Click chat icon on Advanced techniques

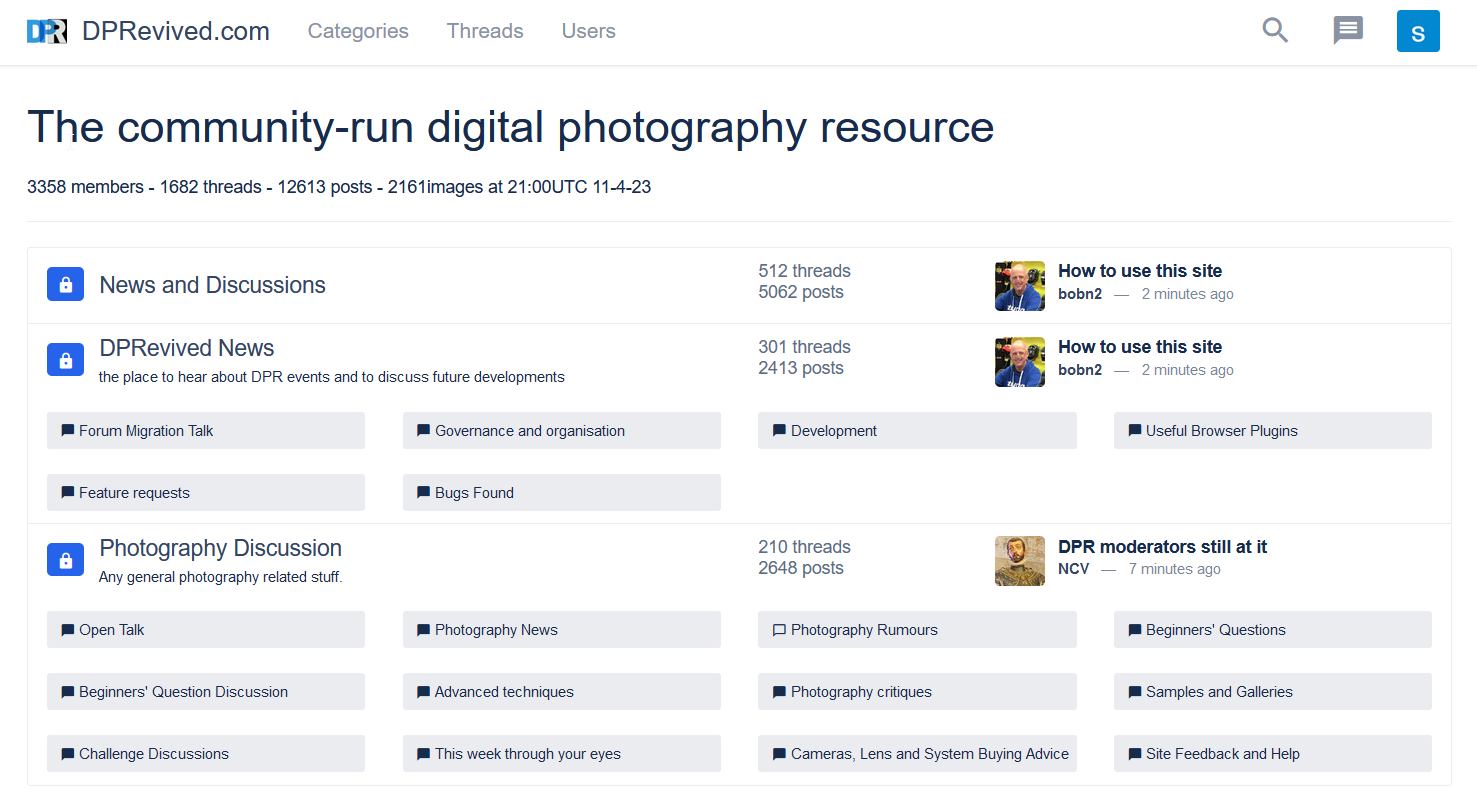click(424, 692)
